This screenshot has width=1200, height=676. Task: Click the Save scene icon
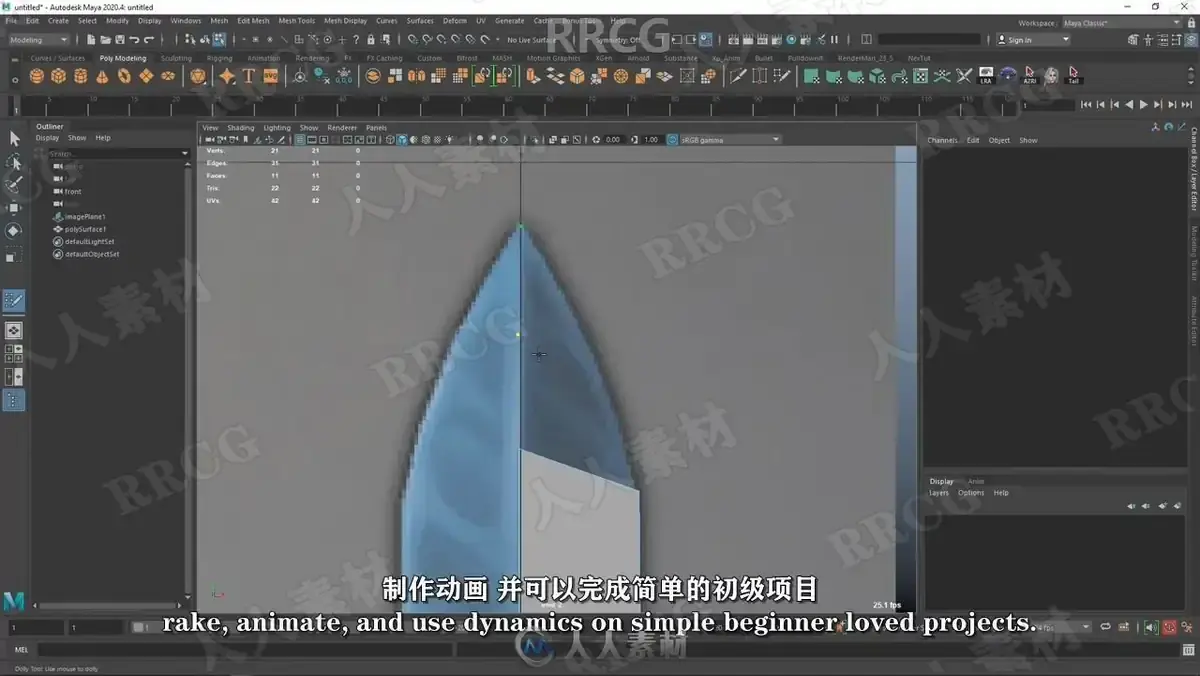click(x=120, y=40)
